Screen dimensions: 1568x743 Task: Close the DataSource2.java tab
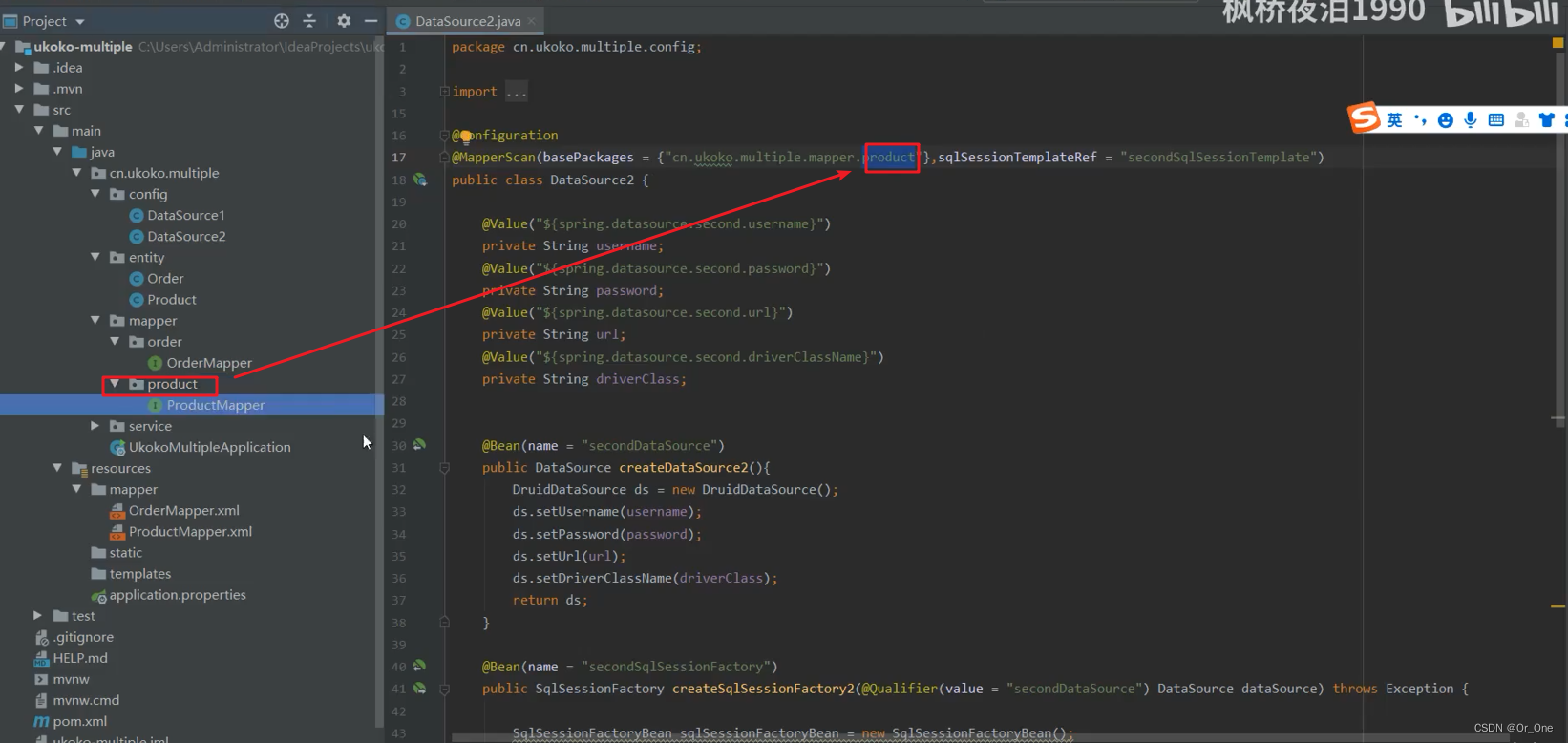click(x=532, y=21)
